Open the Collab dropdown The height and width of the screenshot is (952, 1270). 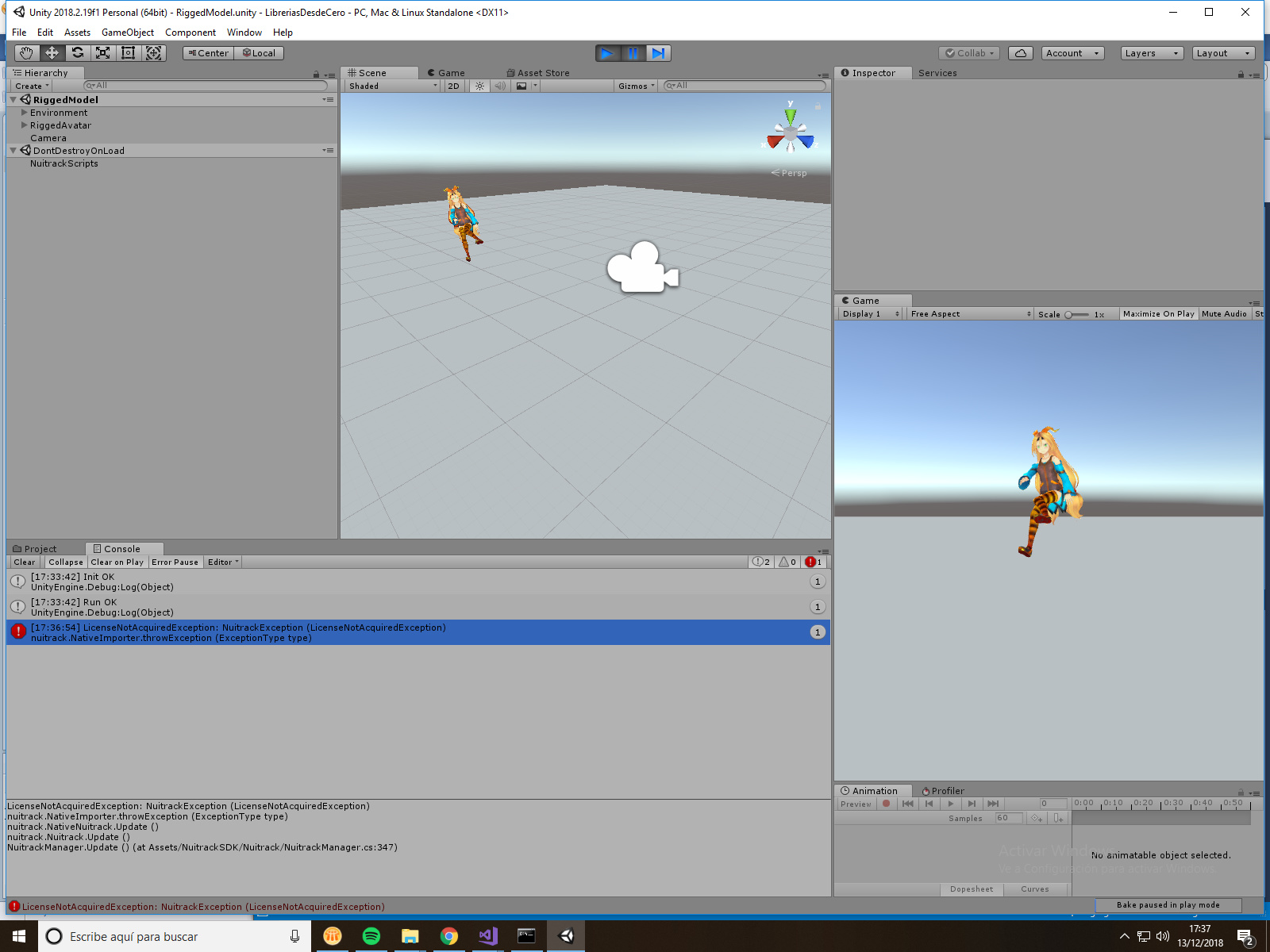(x=969, y=53)
